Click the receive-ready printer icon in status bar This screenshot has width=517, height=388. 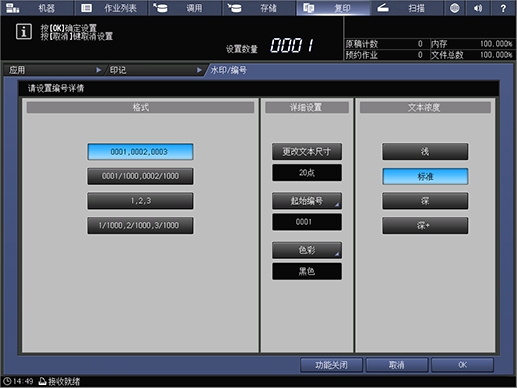42,381
